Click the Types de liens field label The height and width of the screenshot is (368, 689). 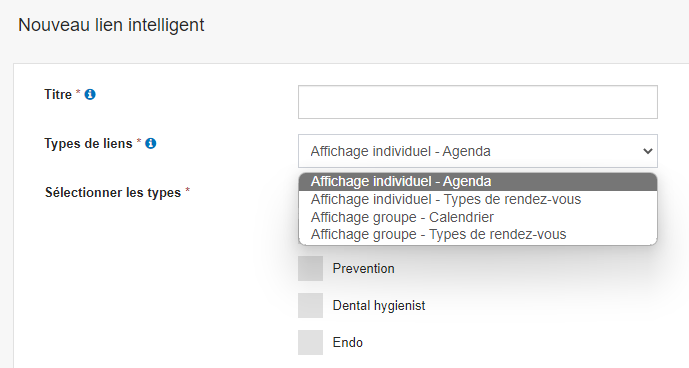click(x=88, y=144)
